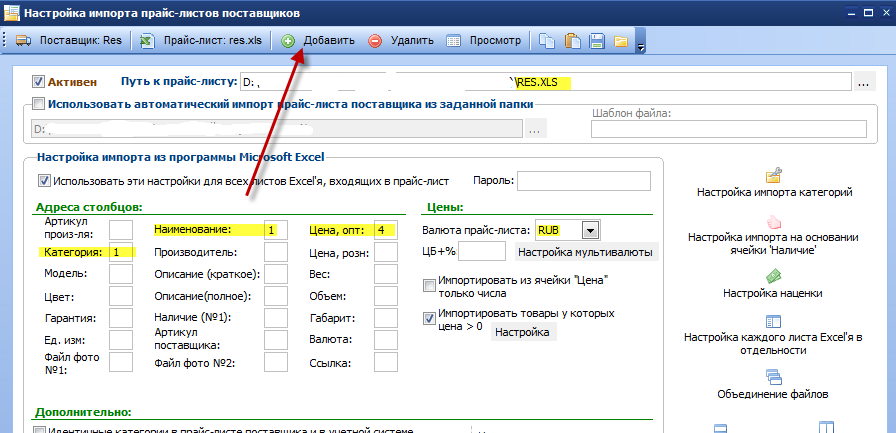Click the Цвет column field

pos(121,296)
